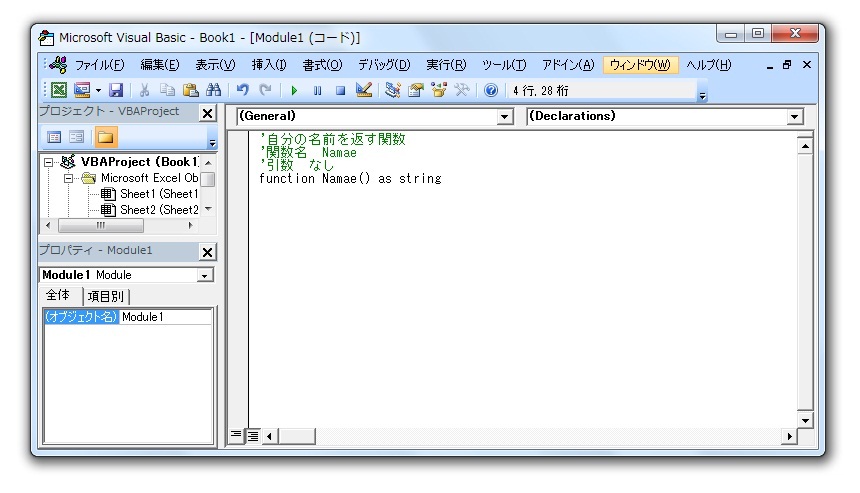Open the 表示(V) menu
This screenshot has width=860, height=493.
216,65
